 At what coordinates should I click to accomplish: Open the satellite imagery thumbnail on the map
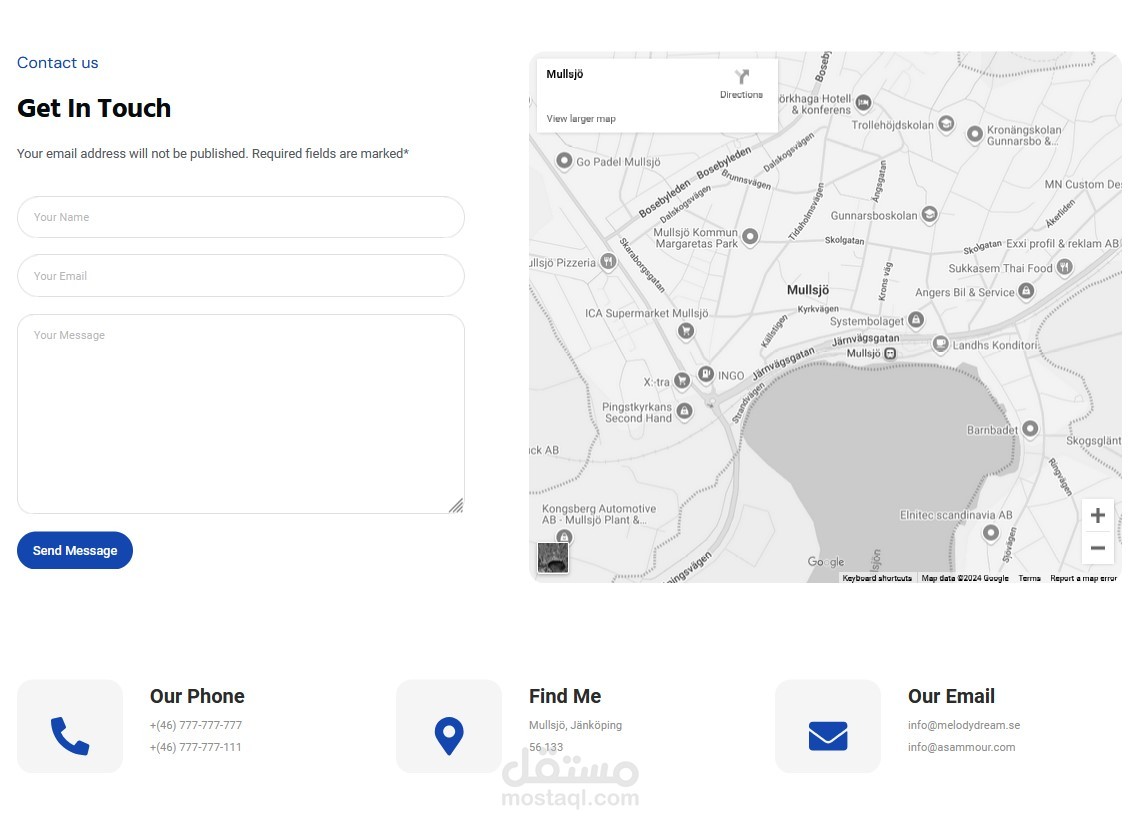(x=553, y=558)
